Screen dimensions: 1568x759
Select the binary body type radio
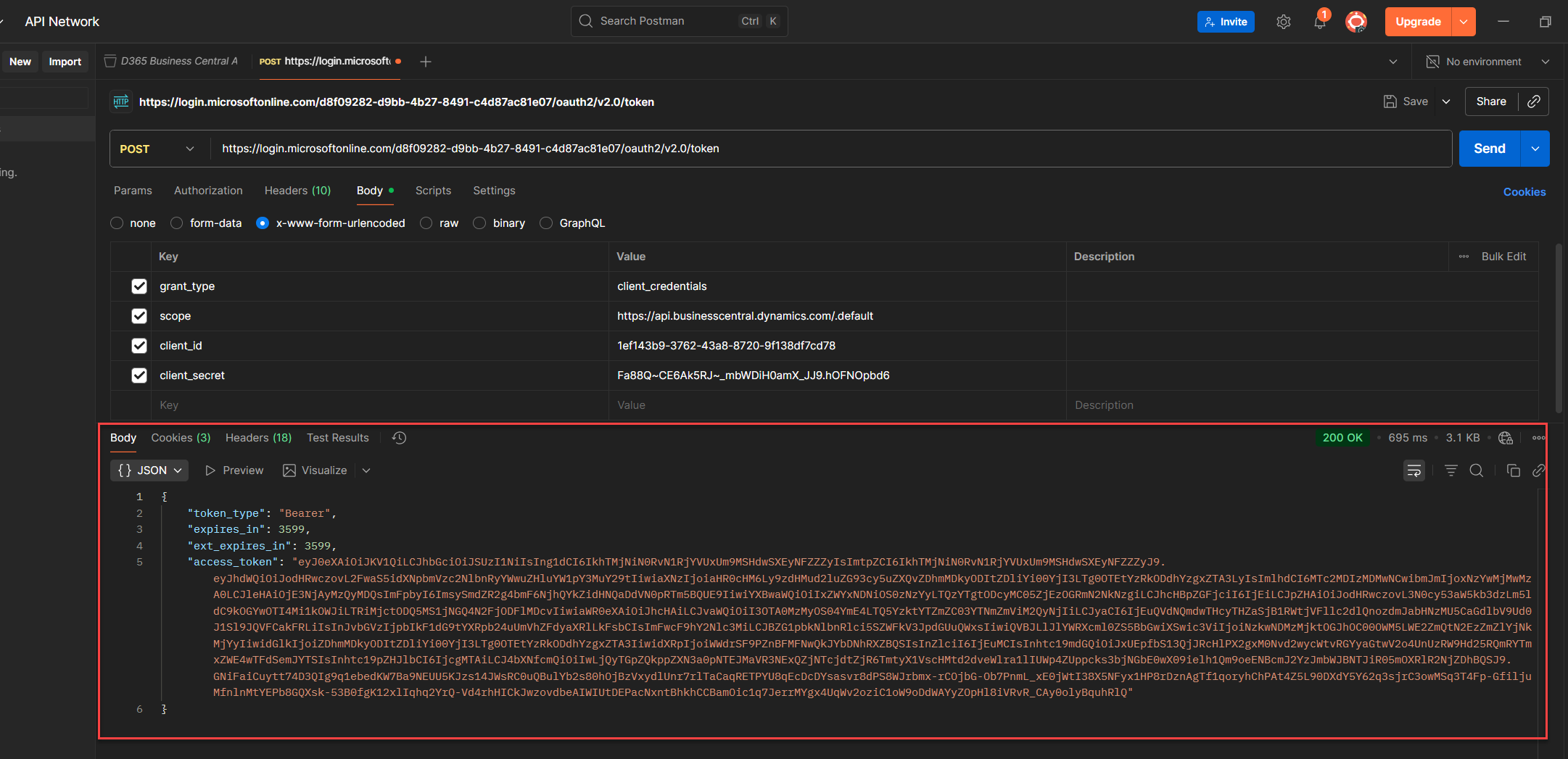pos(479,223)
